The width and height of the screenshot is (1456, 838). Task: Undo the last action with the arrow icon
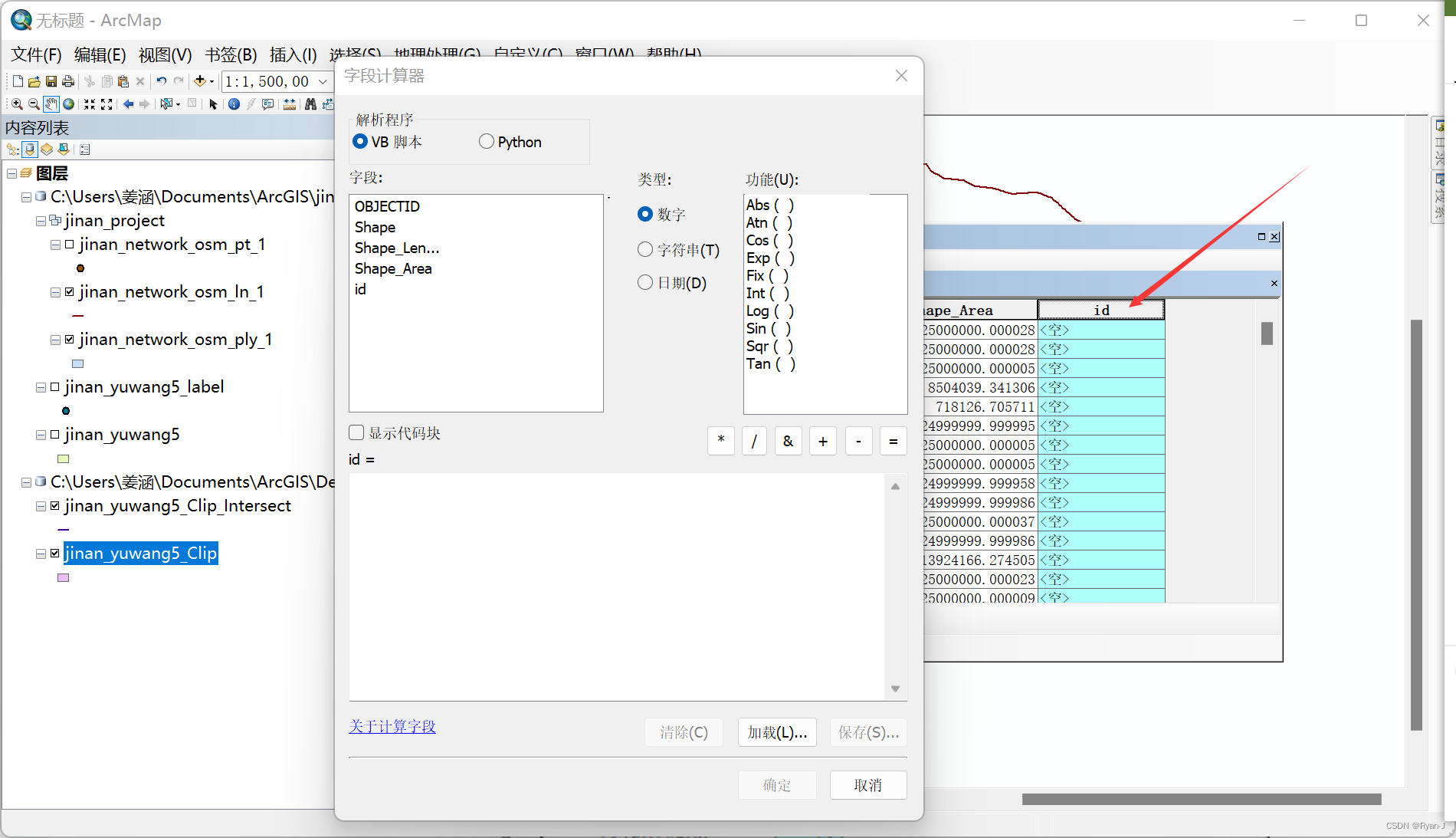161,81
